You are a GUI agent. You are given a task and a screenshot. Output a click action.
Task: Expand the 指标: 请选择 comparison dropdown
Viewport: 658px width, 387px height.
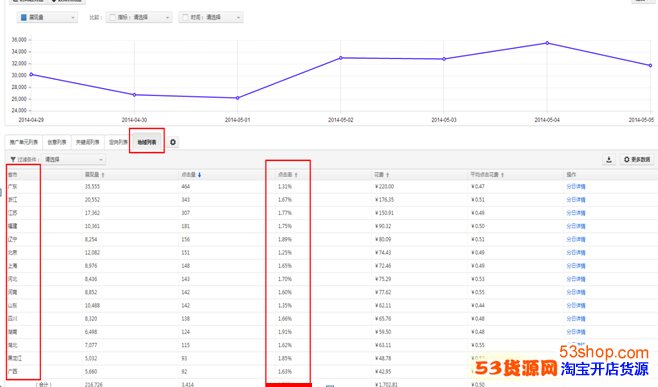(x=167, y=18)
